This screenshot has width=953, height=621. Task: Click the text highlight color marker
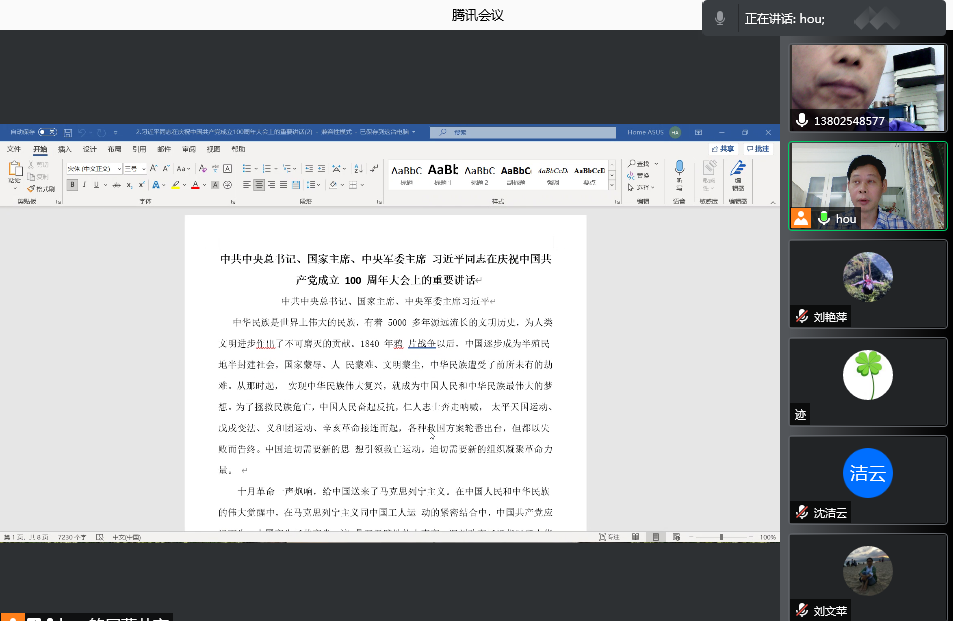coord(174,185)
